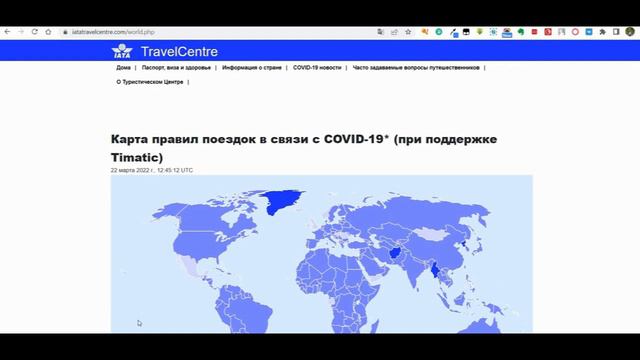The width and height of the screenshot is (640, 360).
Task: Open the puzzle-piece Extensions menu
Action: [602, 32]
